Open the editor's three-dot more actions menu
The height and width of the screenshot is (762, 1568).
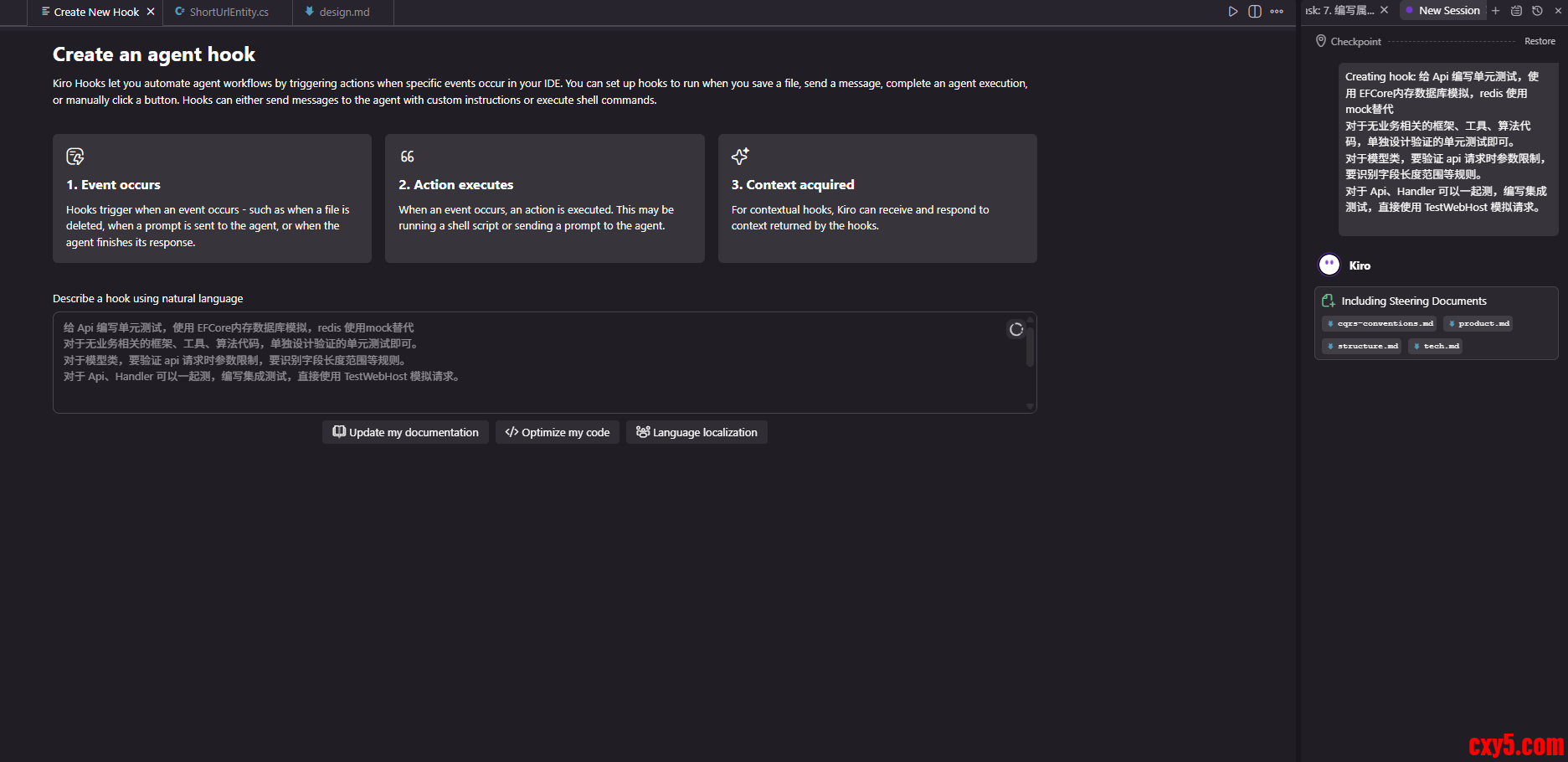click(x=1277, y=12)
